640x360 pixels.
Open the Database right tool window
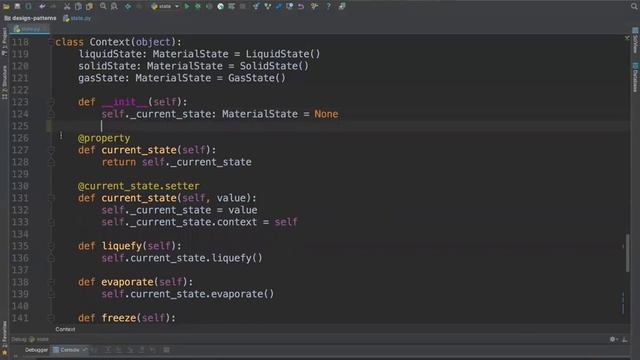coord(635,78)
